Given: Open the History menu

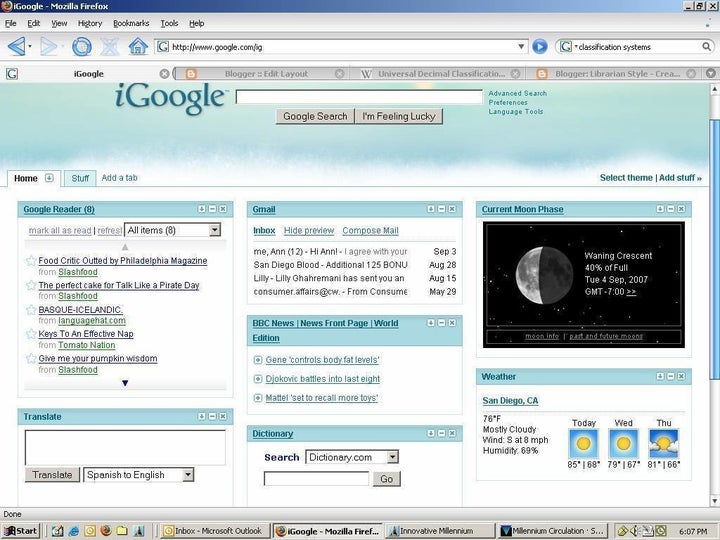Looking at the screenshot, I should pos(90,23).
